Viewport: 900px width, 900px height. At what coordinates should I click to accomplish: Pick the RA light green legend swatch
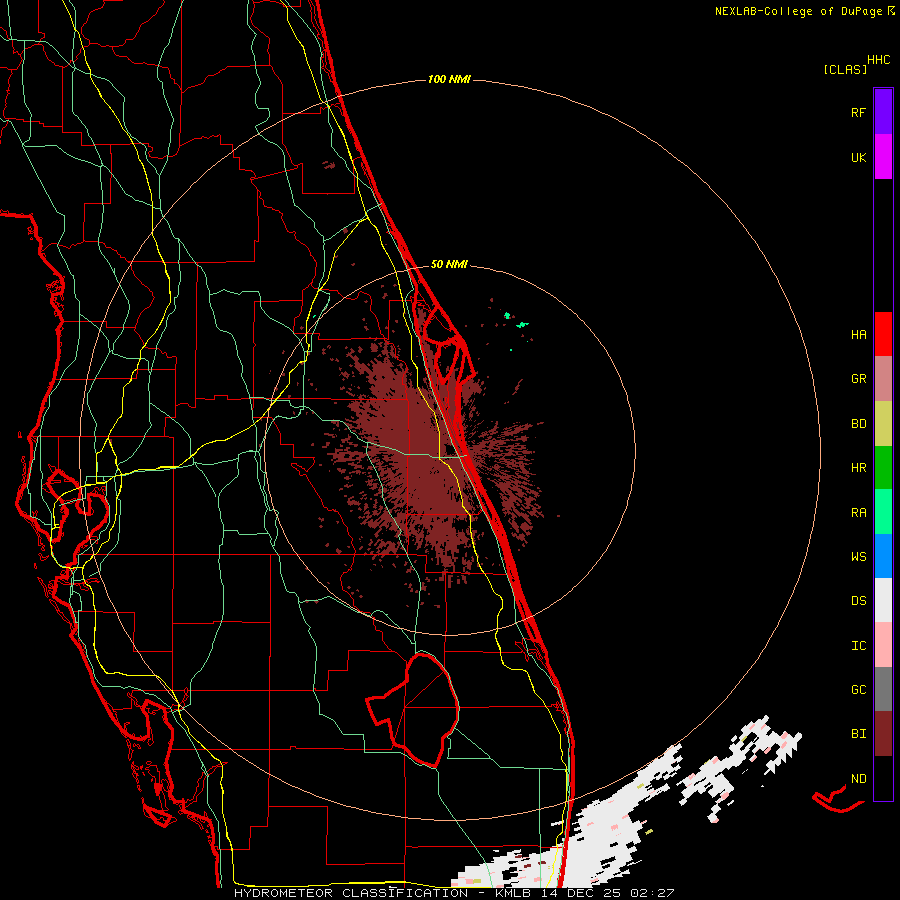pos(883,512)
